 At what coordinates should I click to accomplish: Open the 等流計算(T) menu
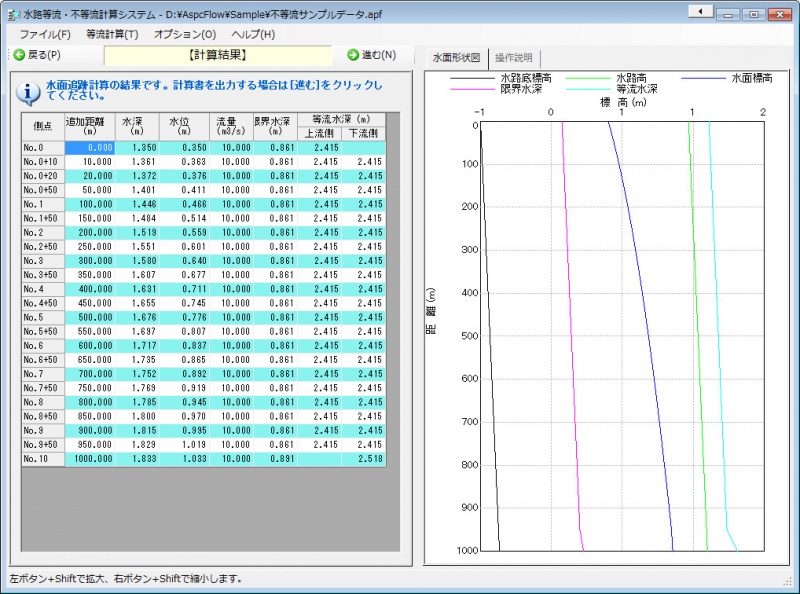pos(112,34)
